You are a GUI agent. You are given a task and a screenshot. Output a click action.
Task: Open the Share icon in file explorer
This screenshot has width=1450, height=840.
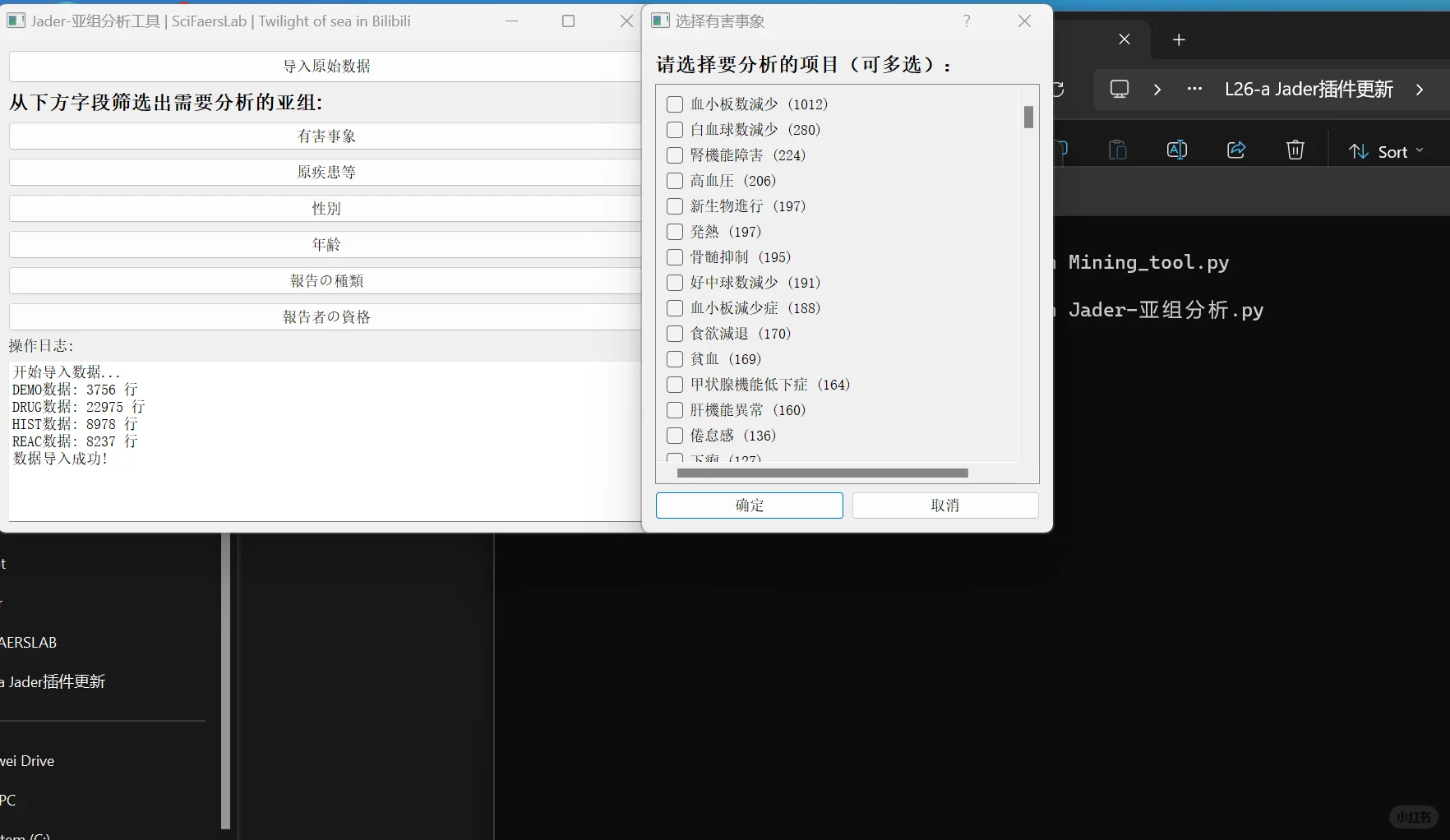(x=1235, y=149)
